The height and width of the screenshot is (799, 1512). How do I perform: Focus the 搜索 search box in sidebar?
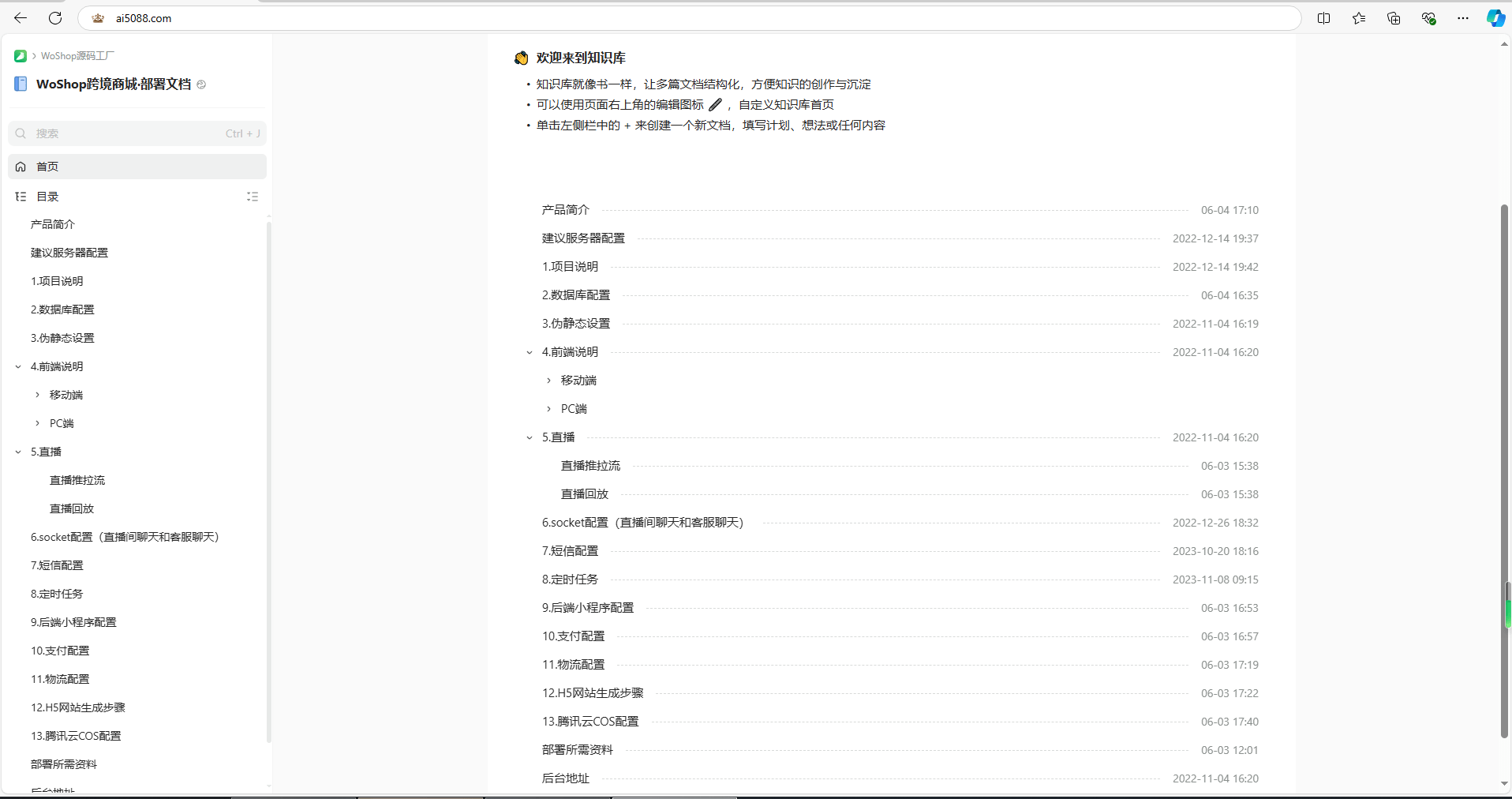coord(137,133)
